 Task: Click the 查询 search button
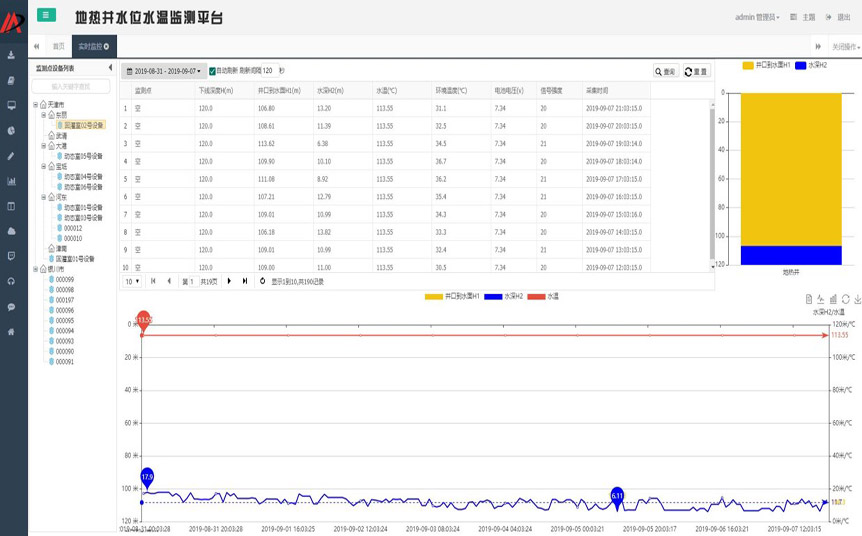coord(666,71)
